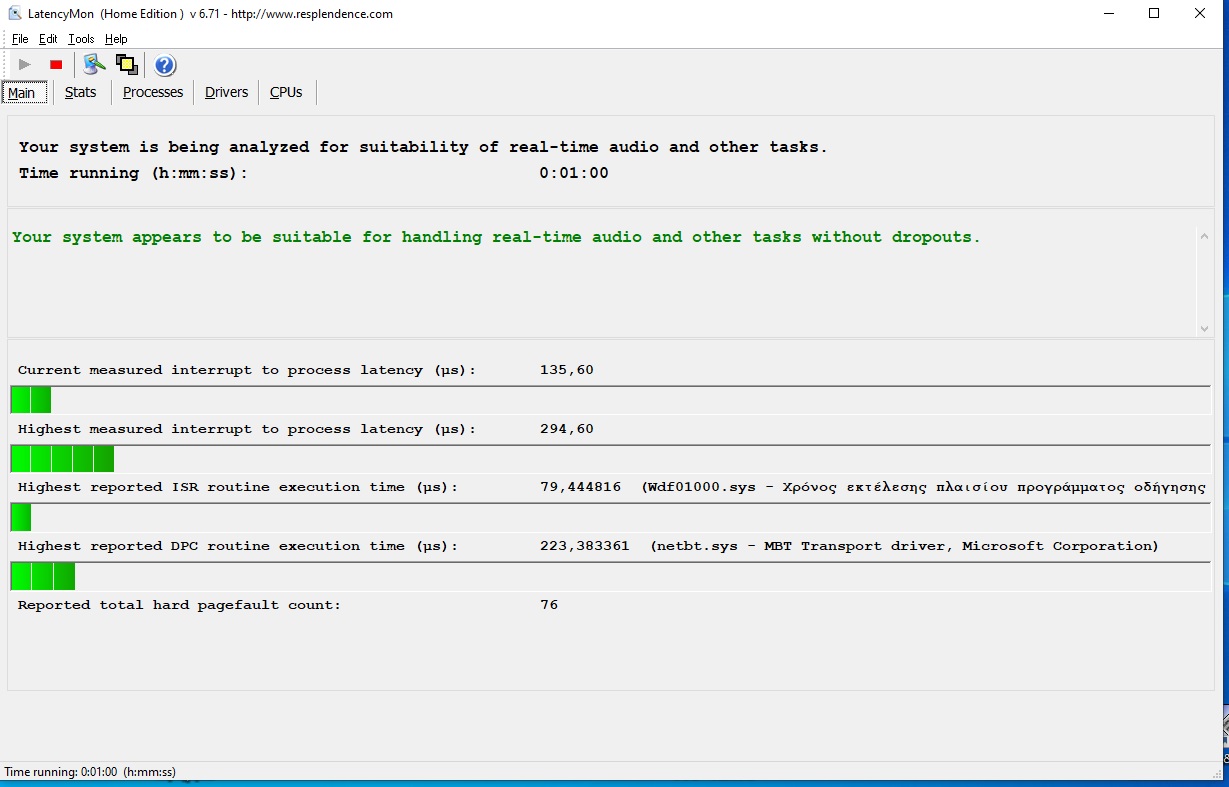Click the green suitability status message text
The width and height of the screenshot is (1229, 787).
click(x=496, y=237)
